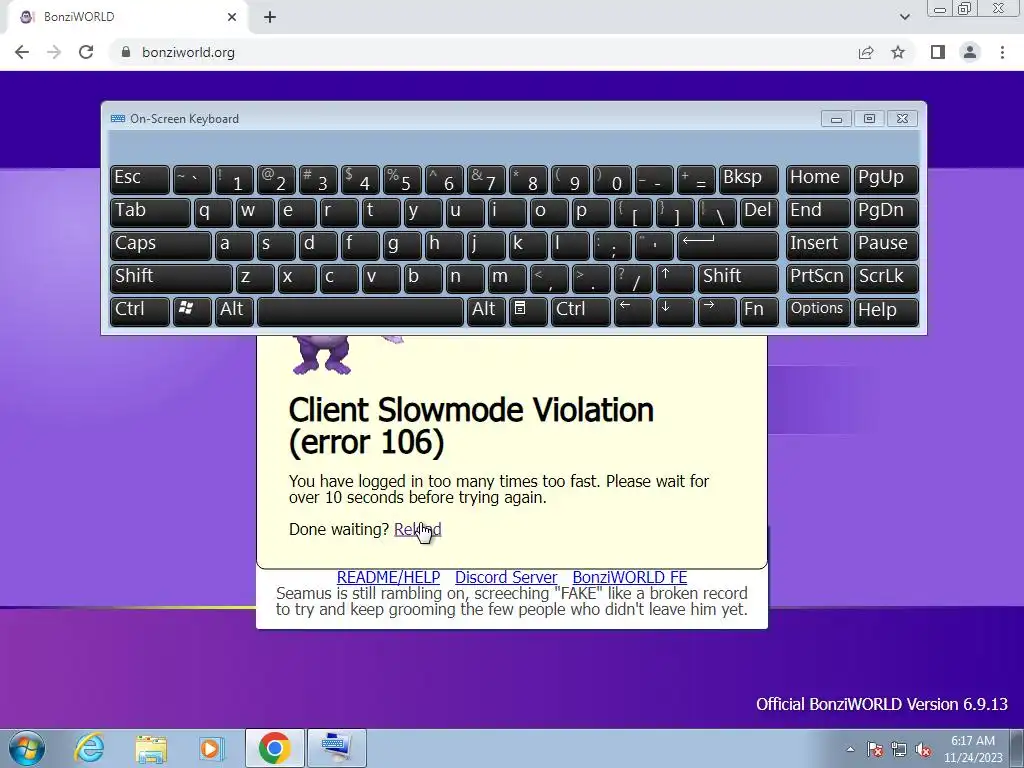Image resolution: width=1024 pixels, height=768 pixels.
Task: Click down arrow key on On-Screen Keyboard
Action: tap(675, 310)
